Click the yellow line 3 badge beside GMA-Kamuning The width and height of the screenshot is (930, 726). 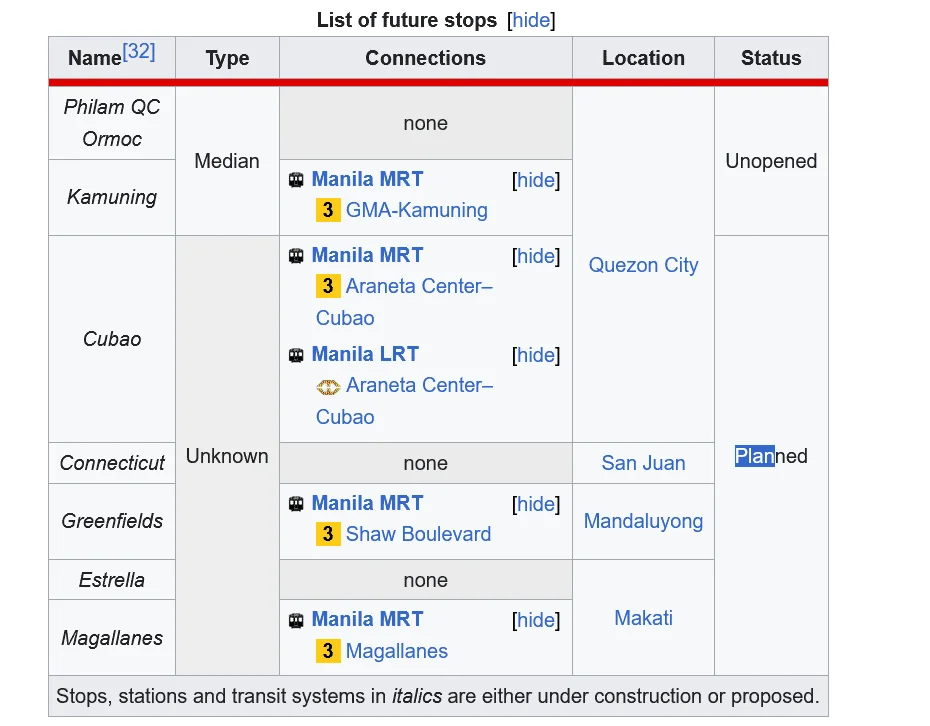pyautogui.click(x=328, y=210)
